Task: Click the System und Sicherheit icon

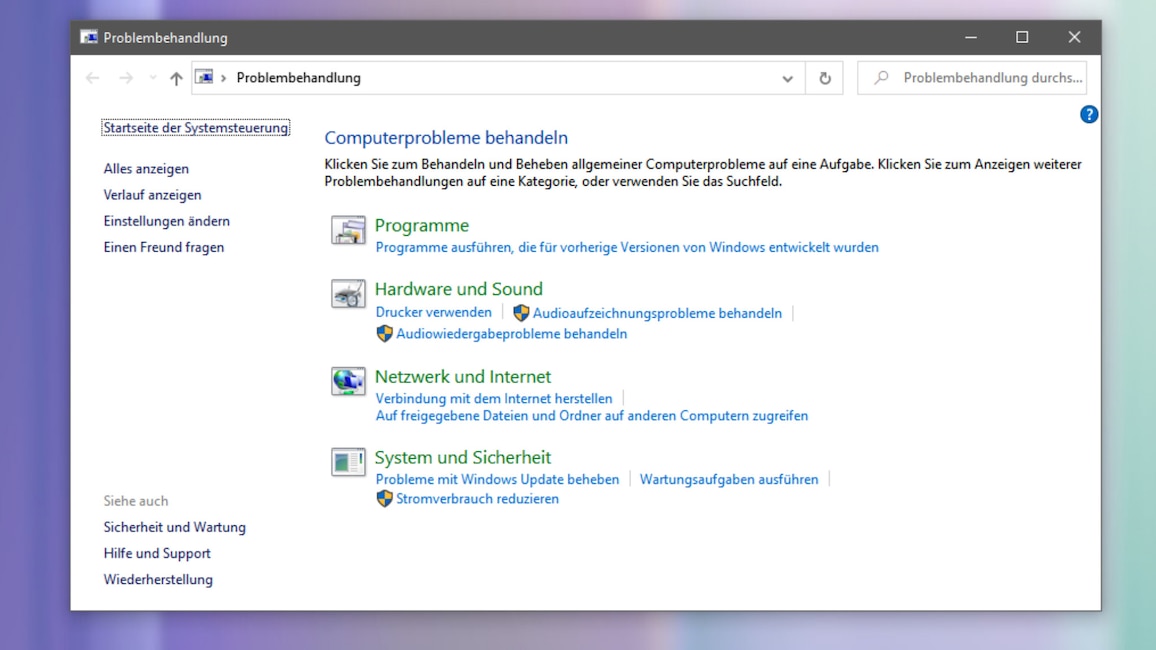Action: [348, 462]
